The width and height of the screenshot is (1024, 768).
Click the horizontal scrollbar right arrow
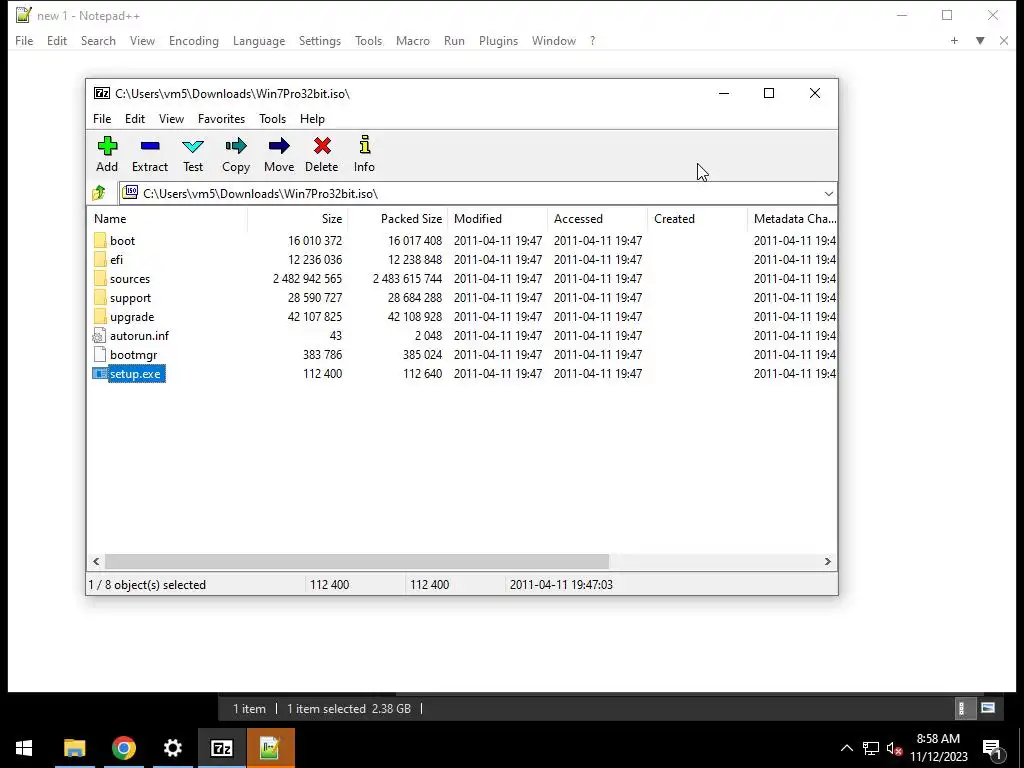[x=827, y=562]
